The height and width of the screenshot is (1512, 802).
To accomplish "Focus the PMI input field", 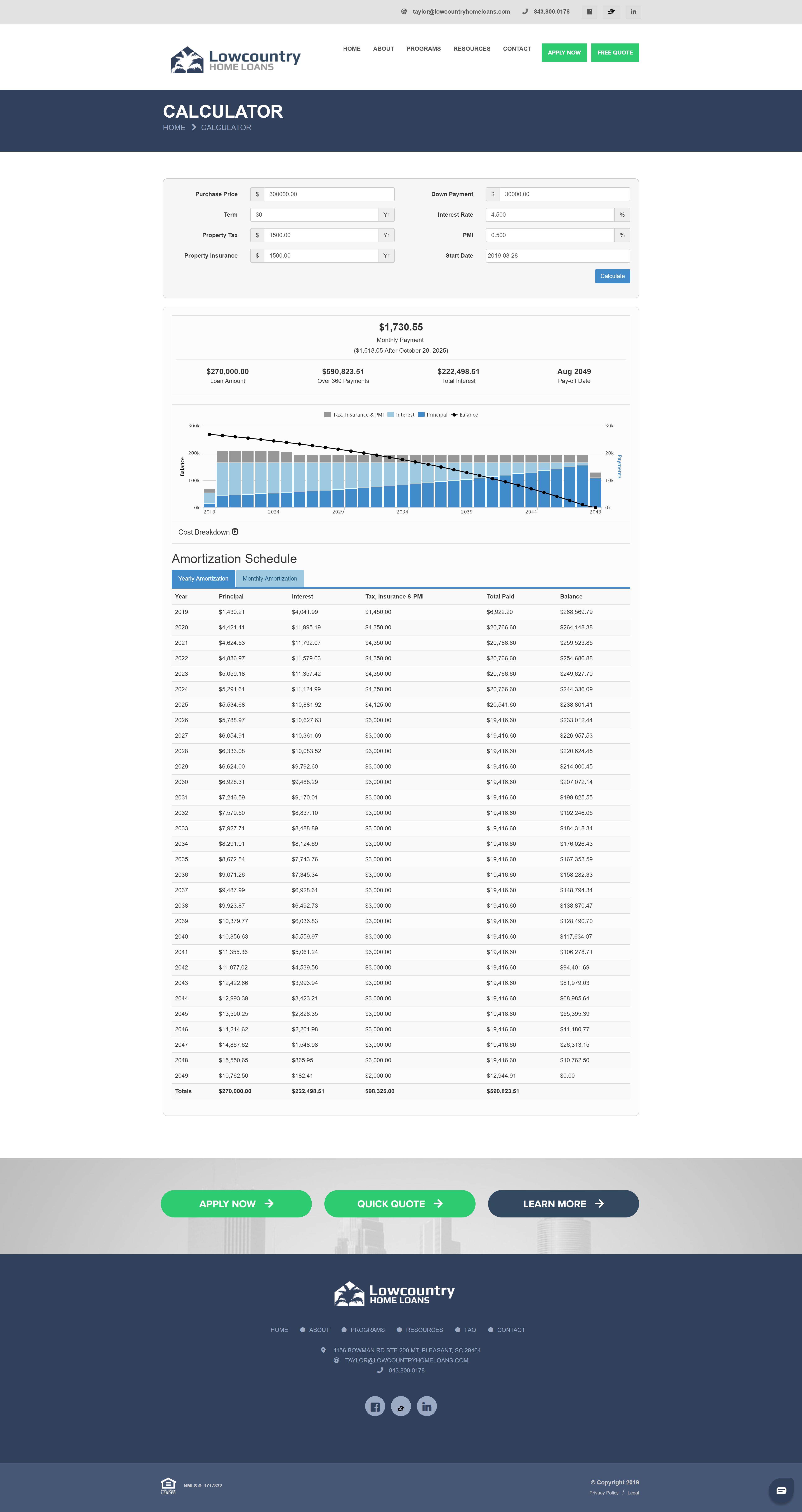I will click(550, 235).
